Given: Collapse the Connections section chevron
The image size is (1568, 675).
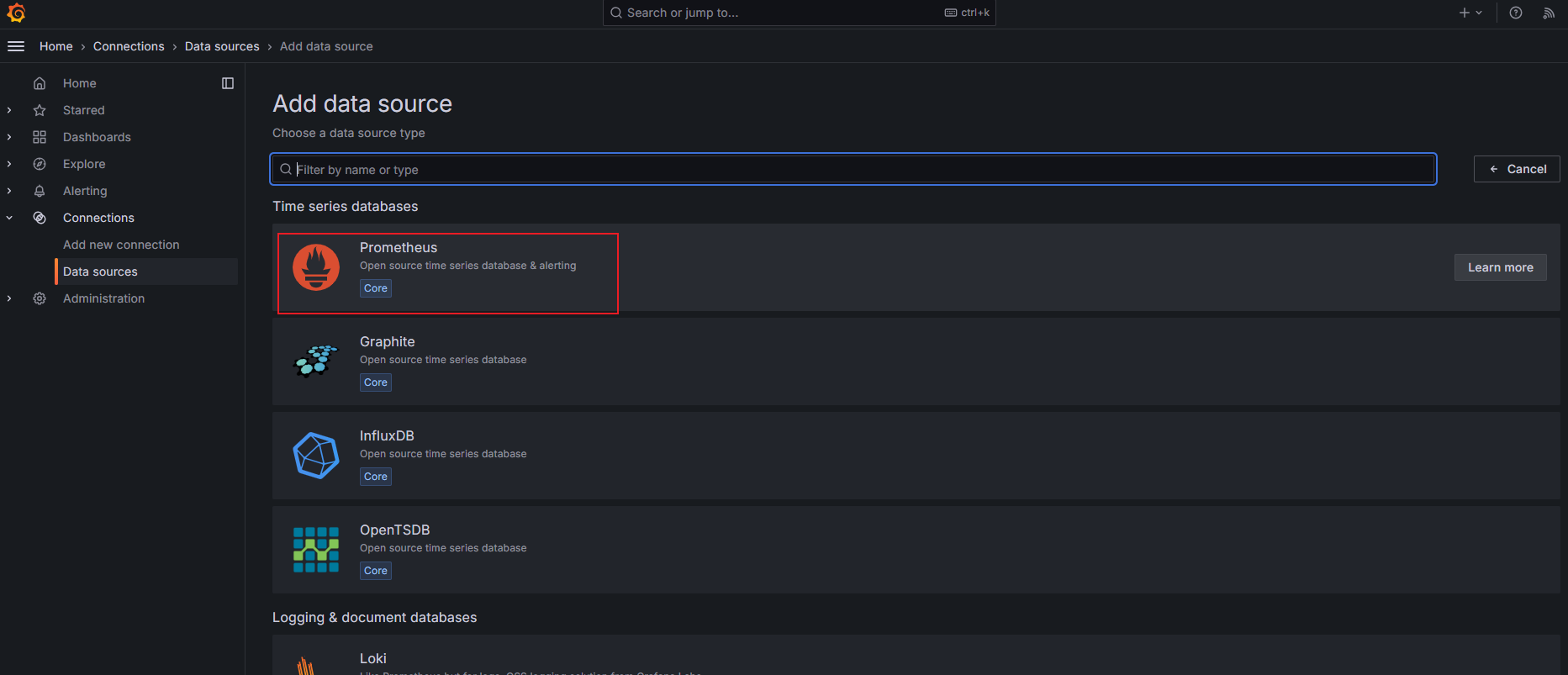Looking at the screenshot, I should coord(9,218).
